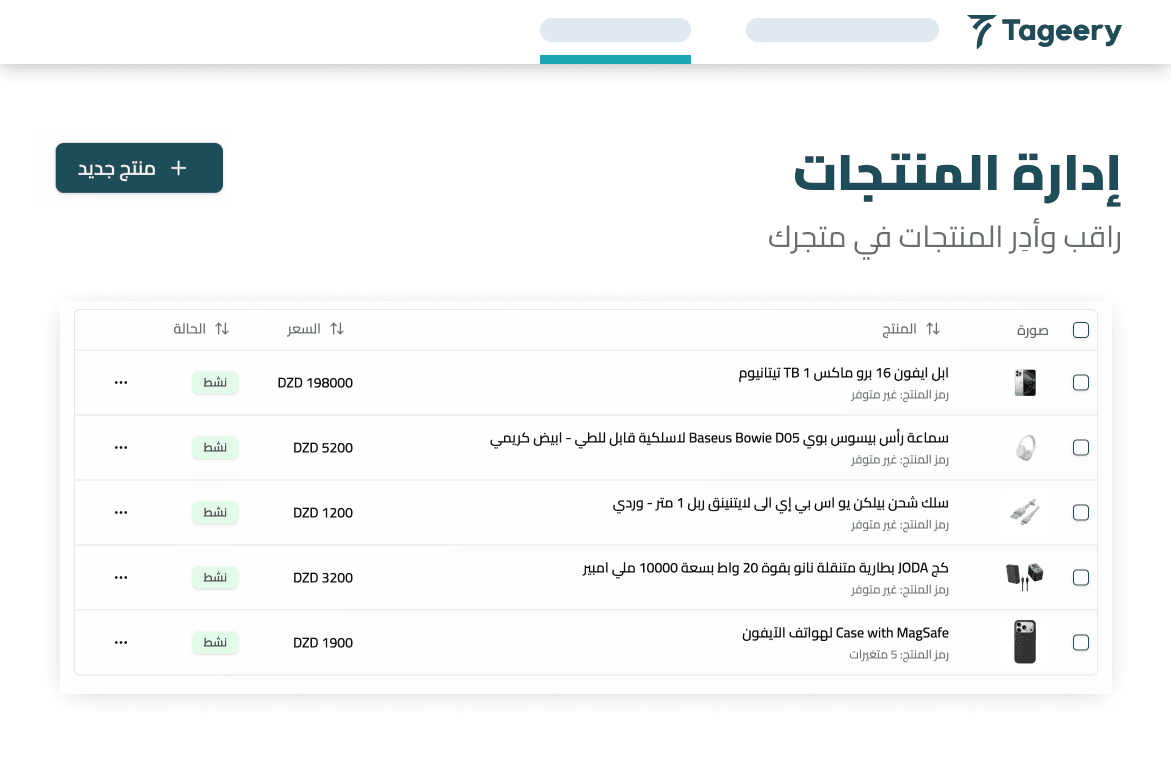This screenshot has height=762, width=1171.
Task: Check the Case with MagSafe row checkbox
Action: [x=1081, y=642]
